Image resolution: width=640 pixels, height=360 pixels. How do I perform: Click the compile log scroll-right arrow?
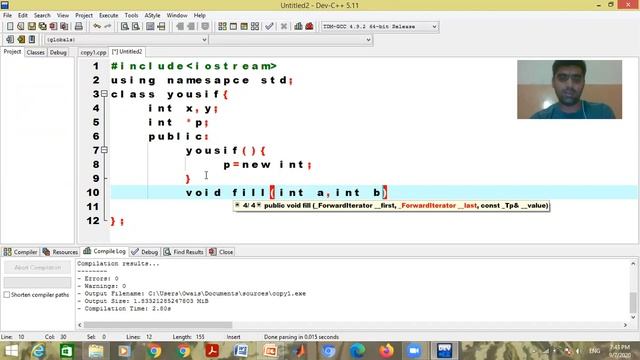point(625,325)
